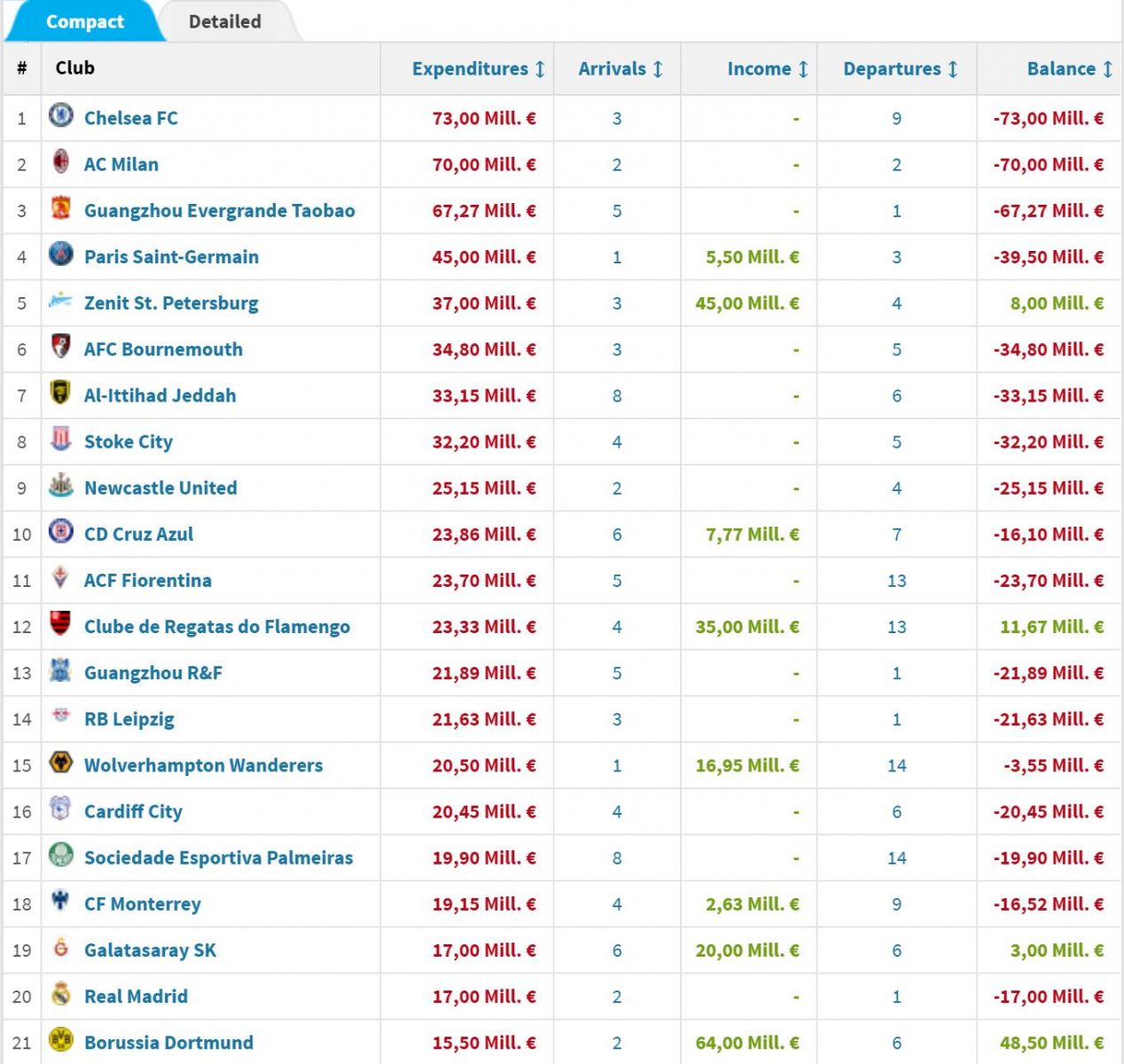This screenshot has width=1124, height=1064.
Task: Click the Newcastle United crest icon
Action: [x=60, y=485]
